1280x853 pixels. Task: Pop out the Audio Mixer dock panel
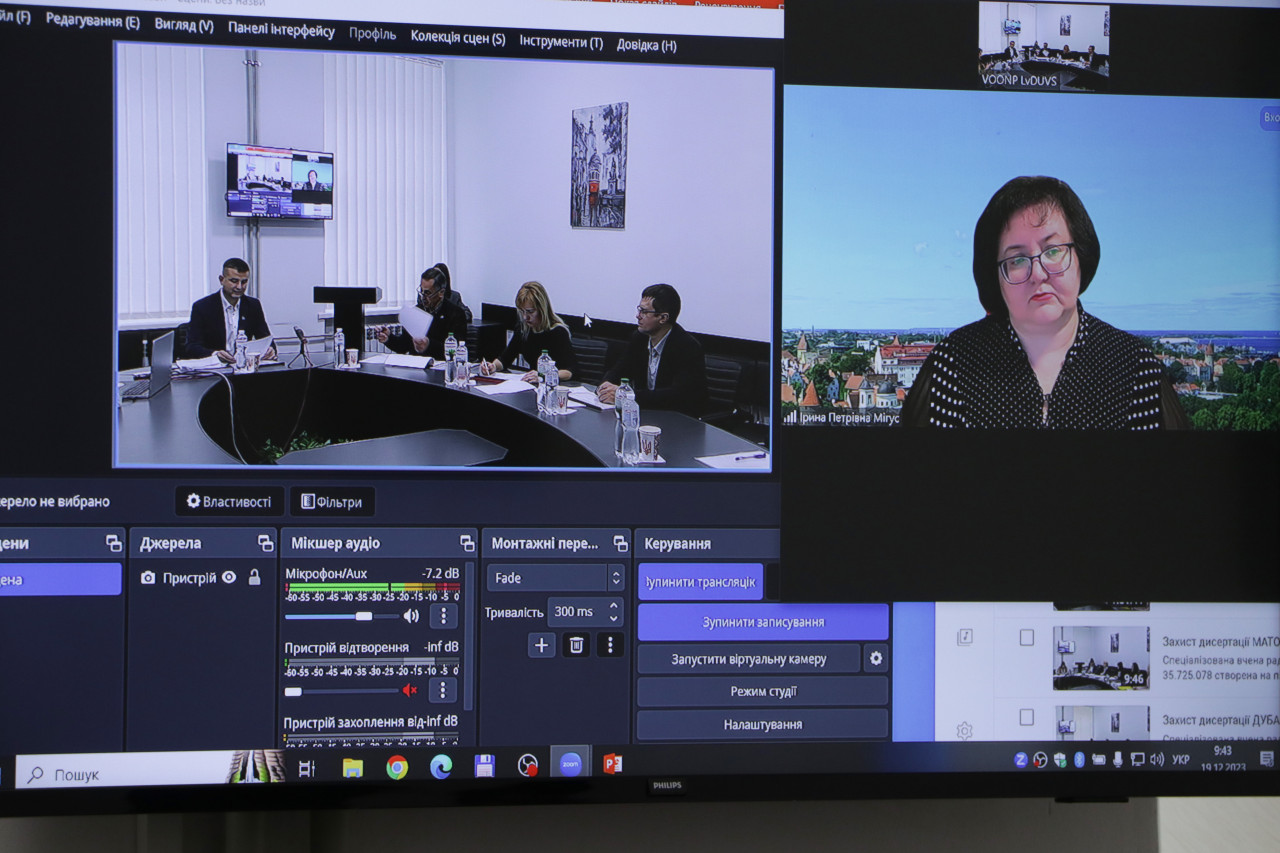pos(467,543)
